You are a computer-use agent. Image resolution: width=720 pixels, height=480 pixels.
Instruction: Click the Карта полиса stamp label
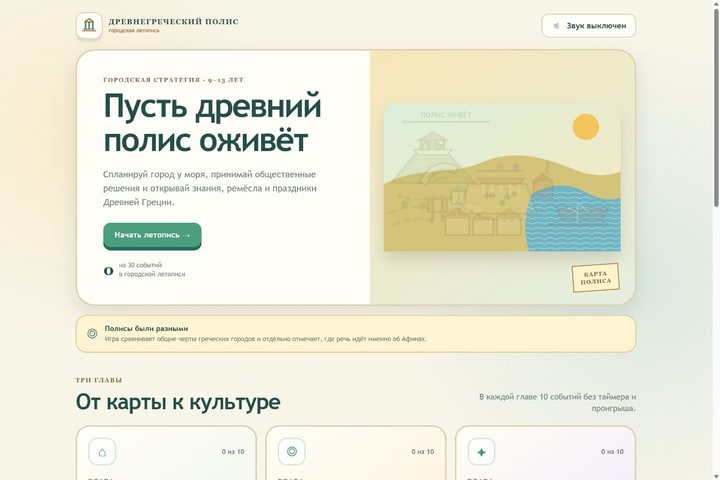[x=596, y=277]
